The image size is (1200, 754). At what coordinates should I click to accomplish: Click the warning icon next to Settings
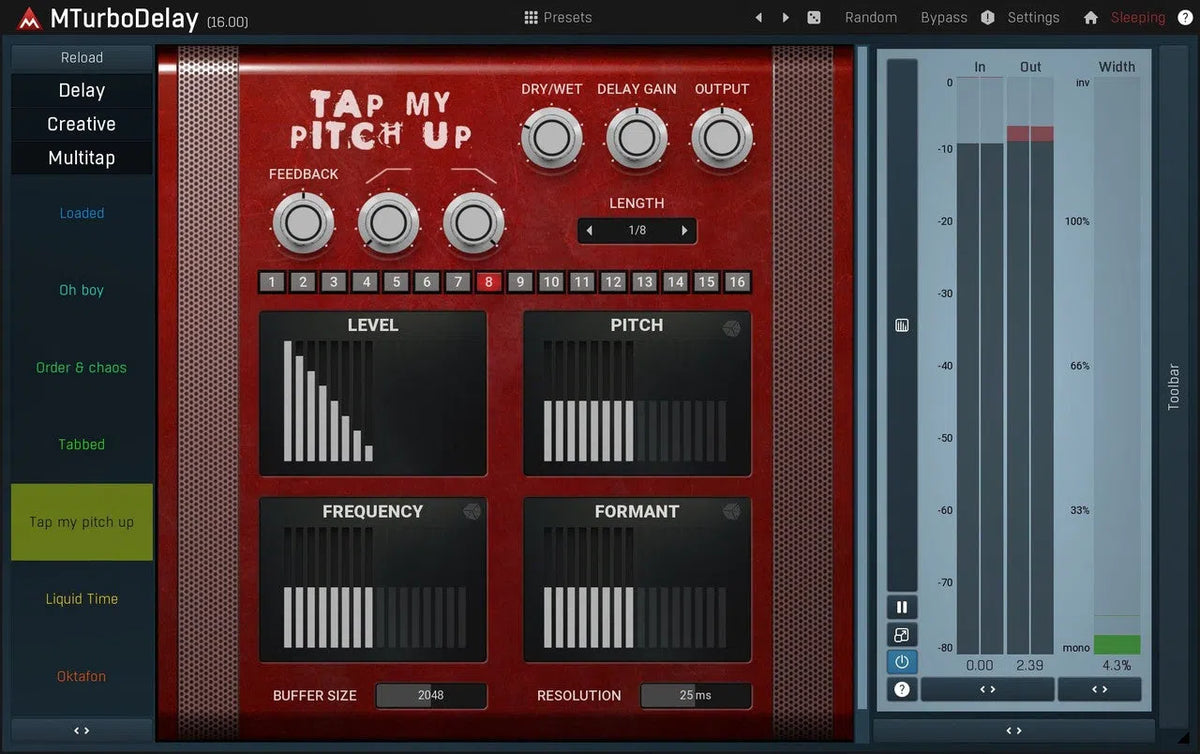[x=986, y=17]
